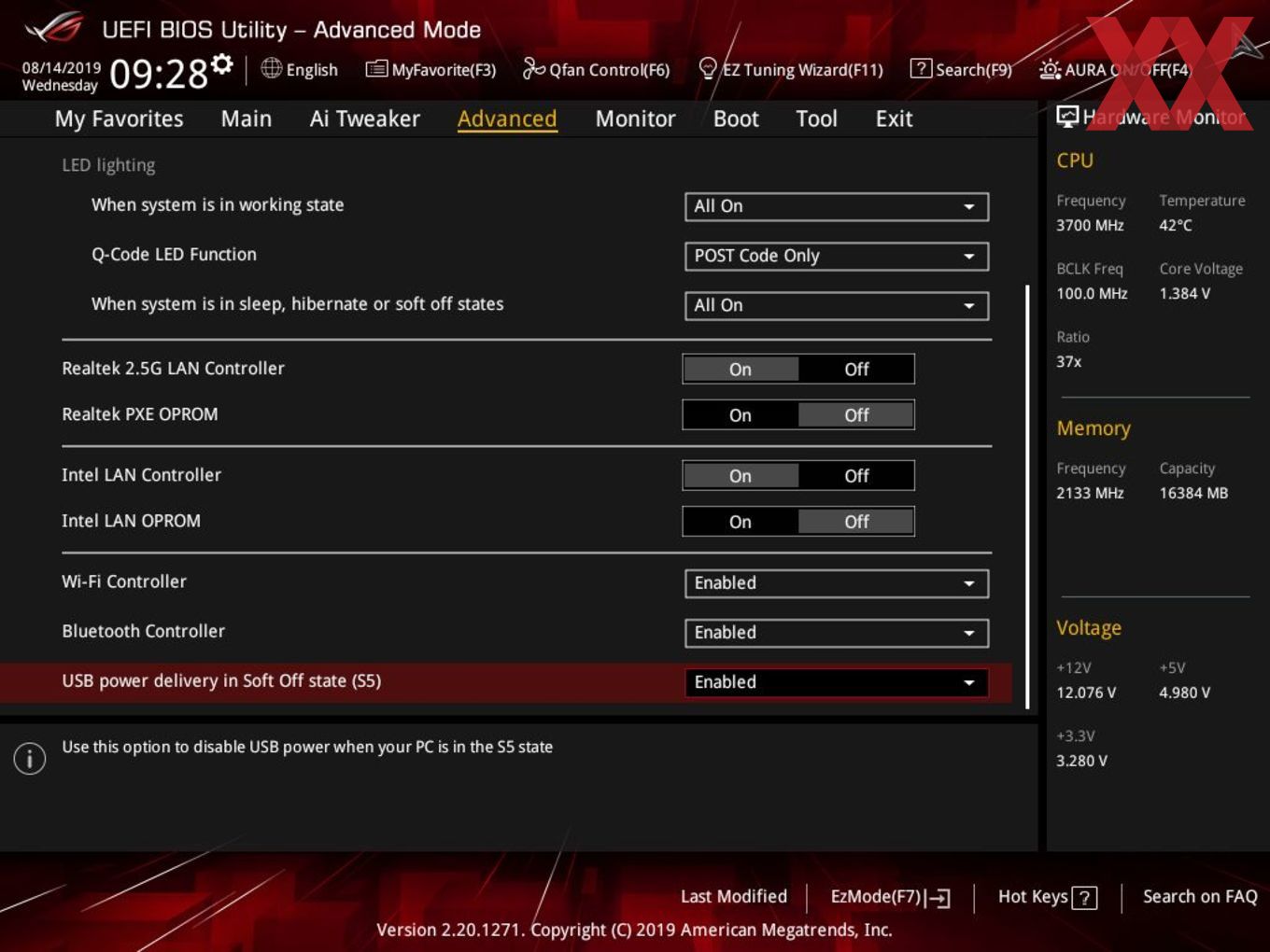Click the 09:28 clock display
The image size is (1270, 952).
click(x=159, y=74)
